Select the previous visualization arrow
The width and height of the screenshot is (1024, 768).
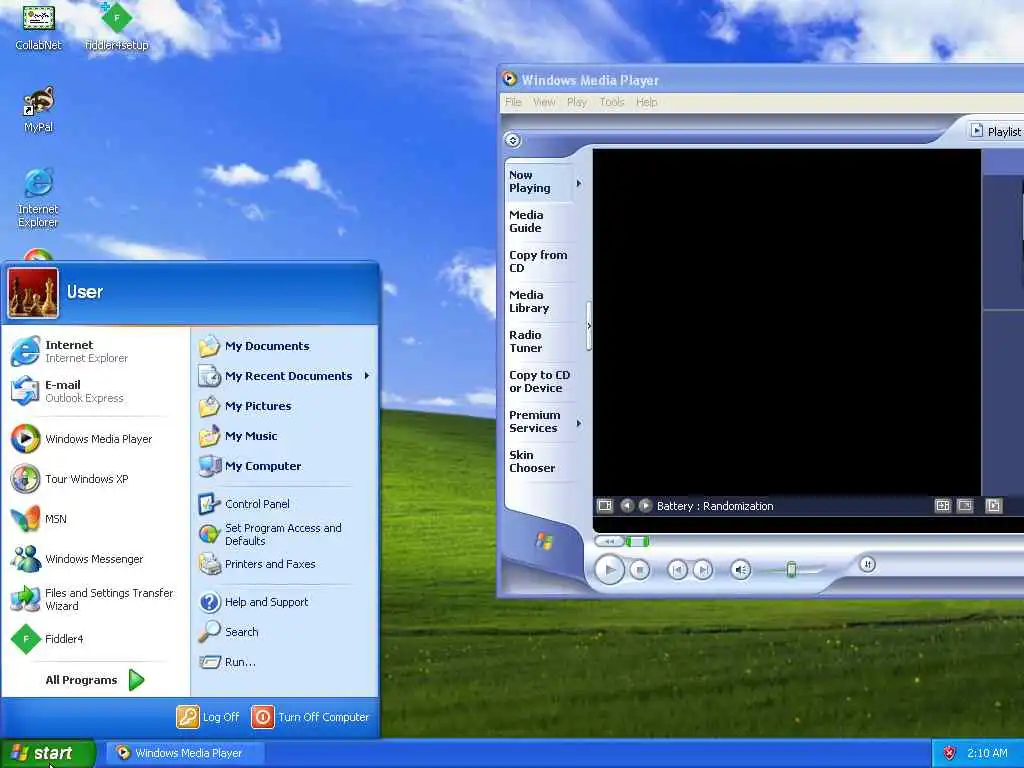pos(627,505)
